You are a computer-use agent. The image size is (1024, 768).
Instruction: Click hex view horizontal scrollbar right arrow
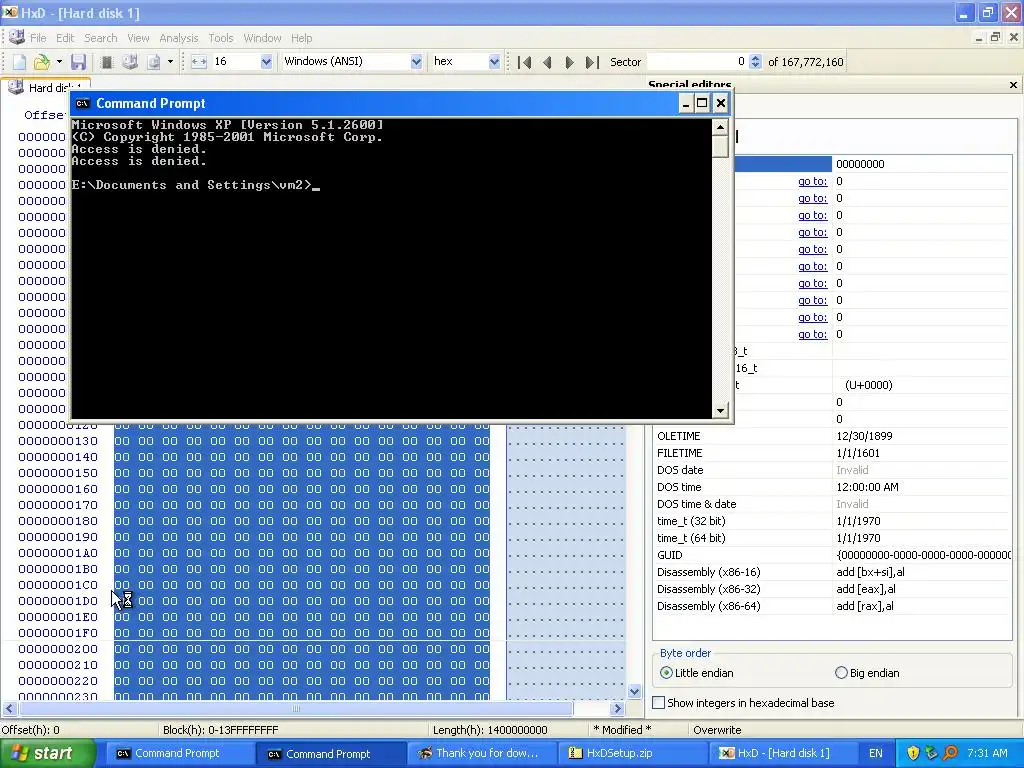click(617, 709)
